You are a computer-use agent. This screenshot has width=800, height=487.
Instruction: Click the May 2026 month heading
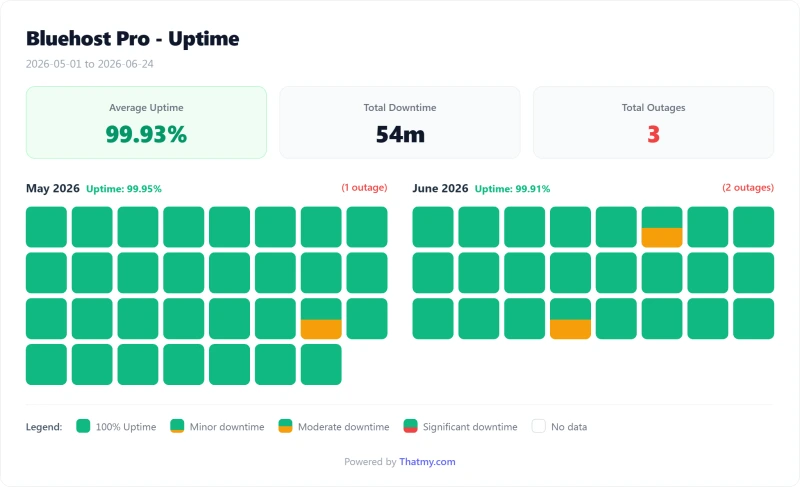tap(53, 188)
